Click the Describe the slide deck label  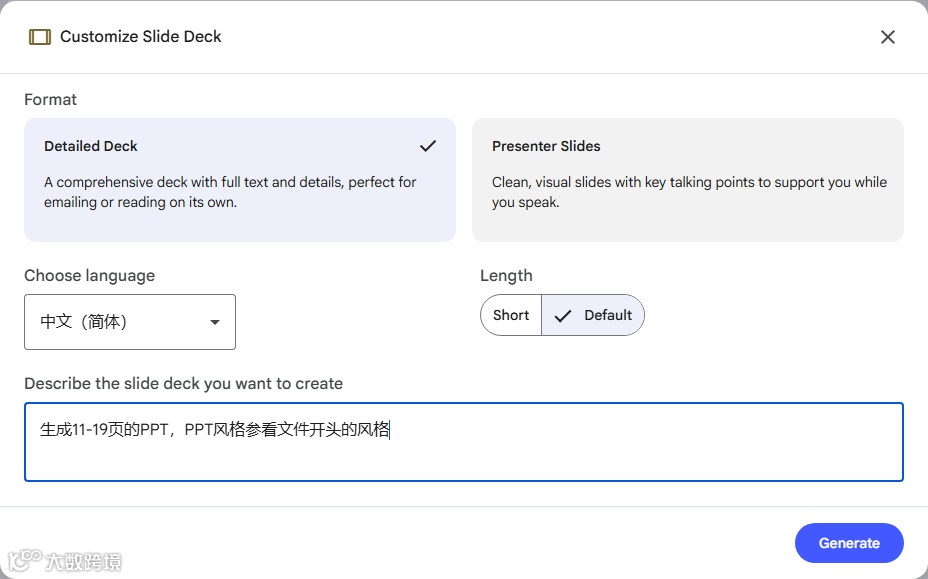click(183, 384)
